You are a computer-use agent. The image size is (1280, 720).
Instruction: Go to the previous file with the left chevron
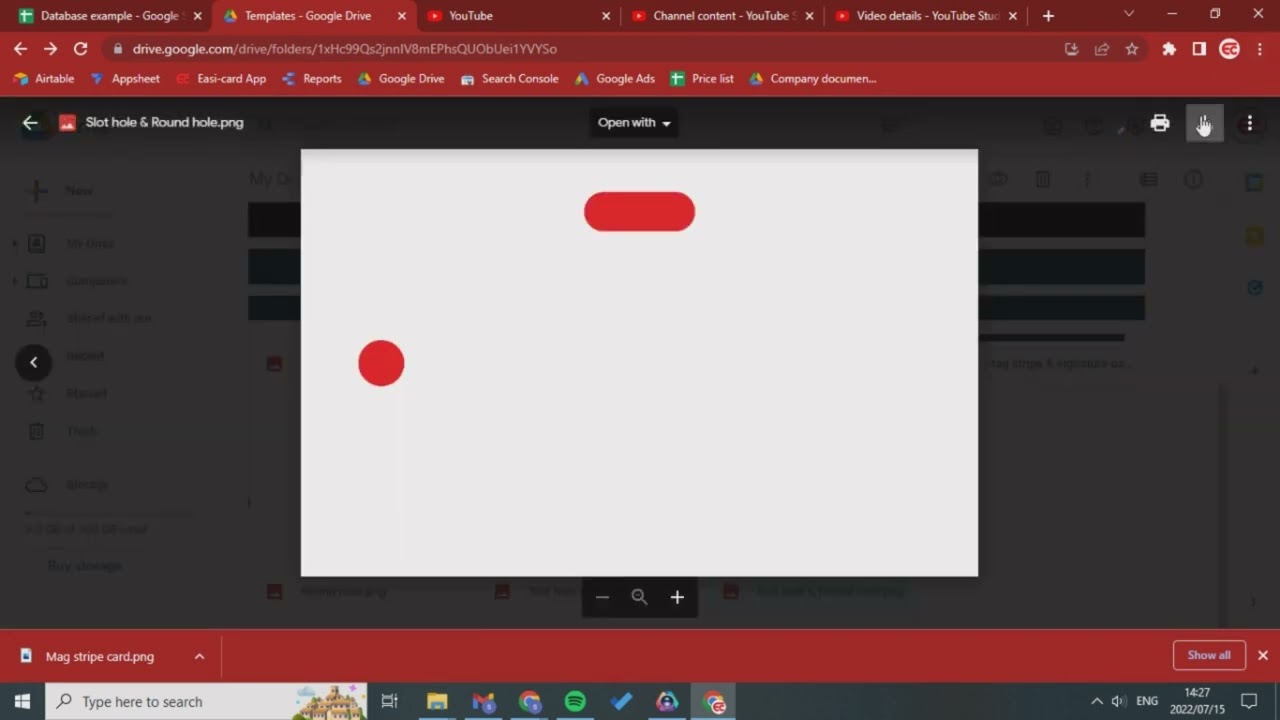(33, 362)
